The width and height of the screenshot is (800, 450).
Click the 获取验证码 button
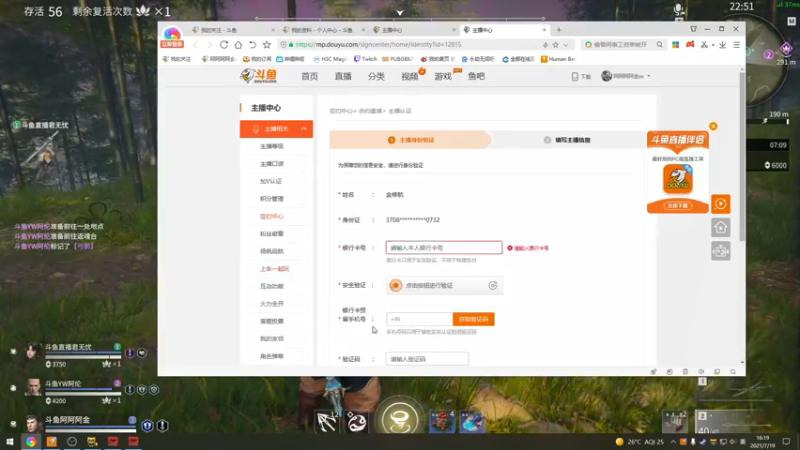[473, 319]
